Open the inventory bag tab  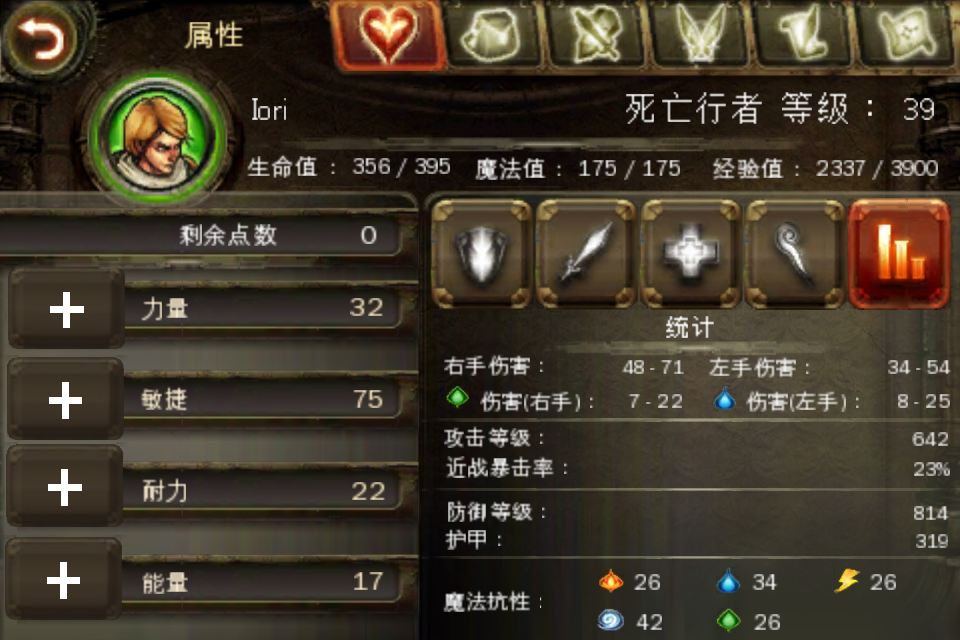(x=492, y=33)
